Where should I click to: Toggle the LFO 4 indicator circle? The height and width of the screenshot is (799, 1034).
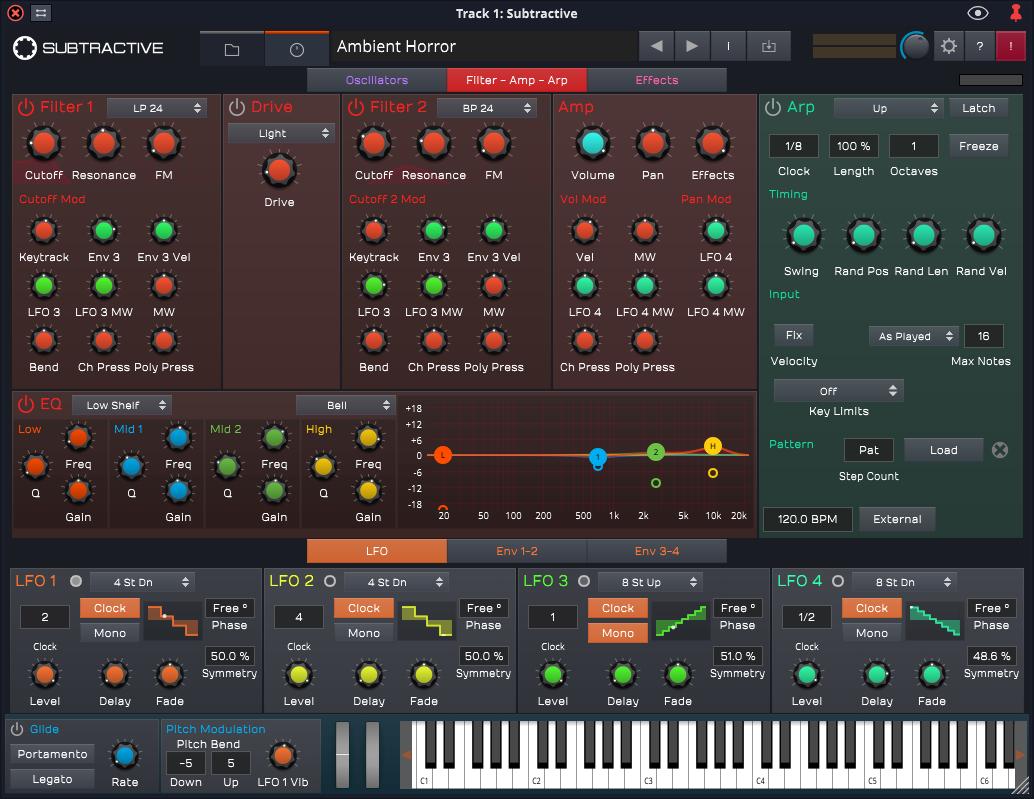(x=837, y=581)
